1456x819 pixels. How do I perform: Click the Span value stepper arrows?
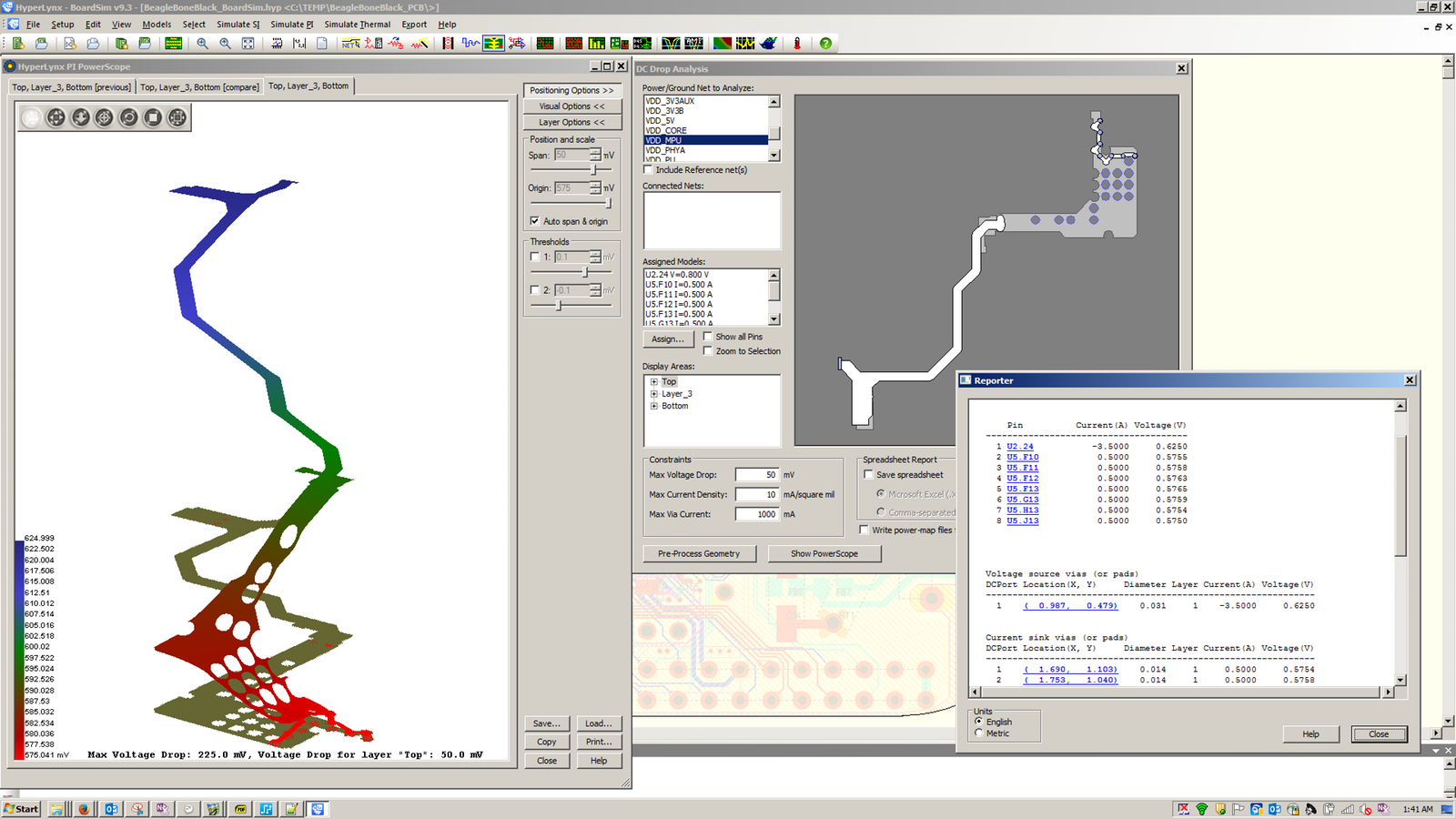595,156
